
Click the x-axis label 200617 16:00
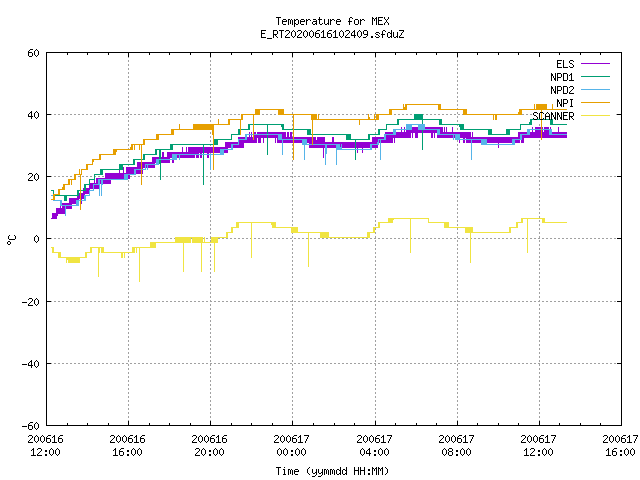[x=620, y=446]
